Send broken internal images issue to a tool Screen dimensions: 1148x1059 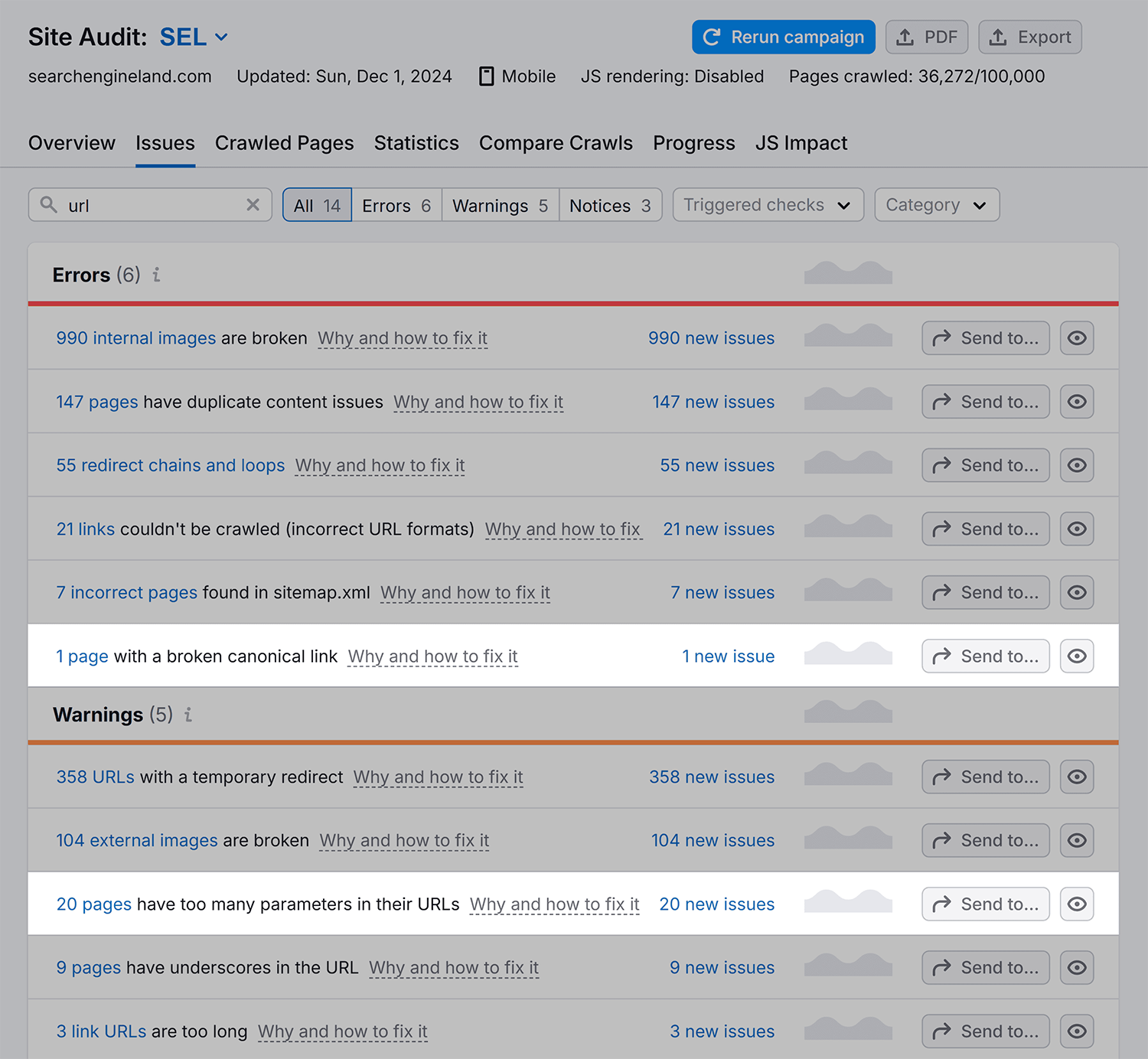(986, 338)
